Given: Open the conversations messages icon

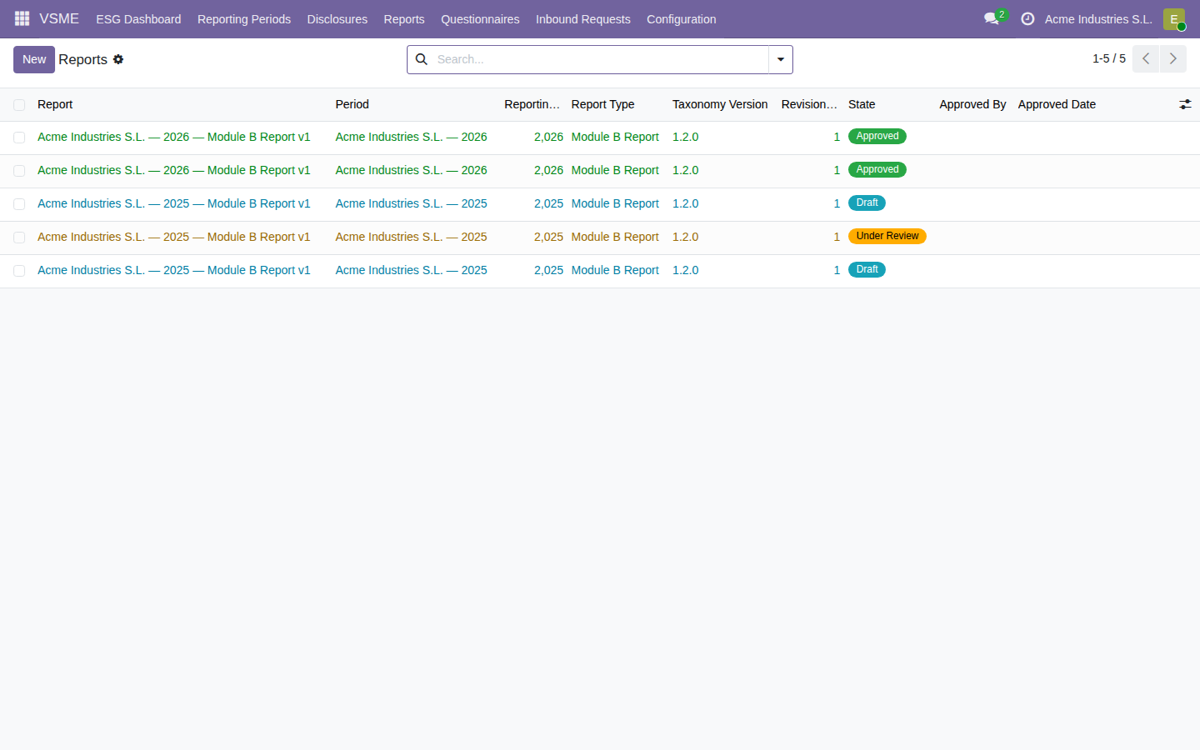Looking at the screenshot, I should (x=992, y=19).
